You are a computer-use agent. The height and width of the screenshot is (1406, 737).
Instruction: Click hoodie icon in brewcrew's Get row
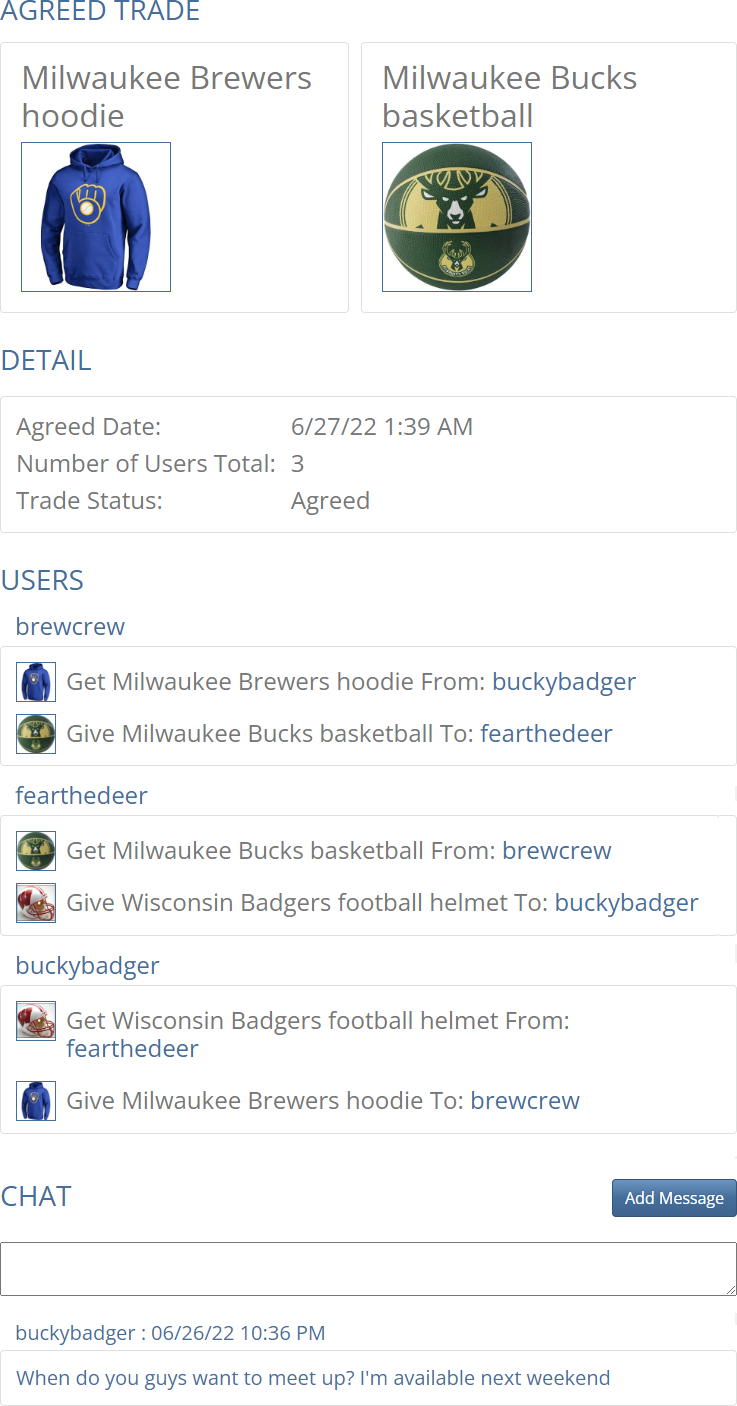pos(36,682)
